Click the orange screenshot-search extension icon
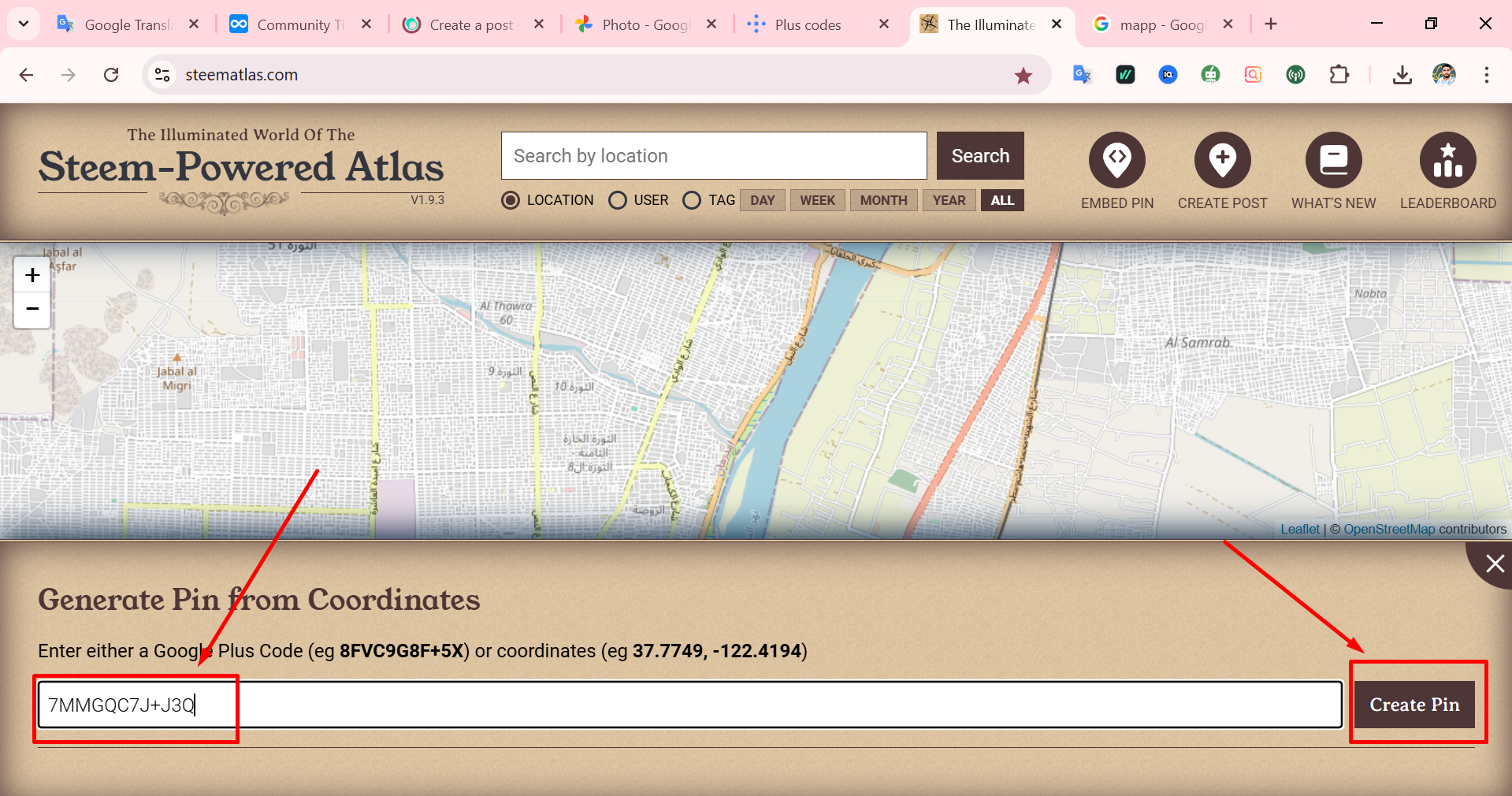 [x=1253, y=75]
